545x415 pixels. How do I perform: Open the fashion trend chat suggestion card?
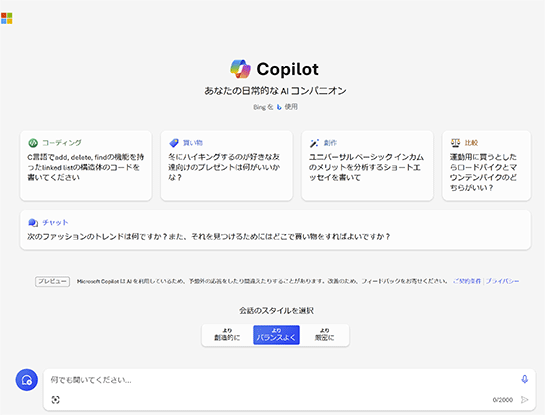click(275, 229)
